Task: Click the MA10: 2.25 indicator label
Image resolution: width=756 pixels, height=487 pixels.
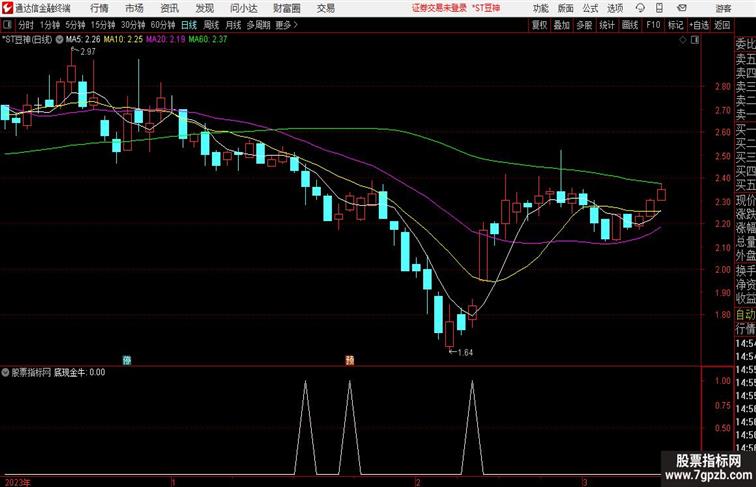Action: pos(123,40)
